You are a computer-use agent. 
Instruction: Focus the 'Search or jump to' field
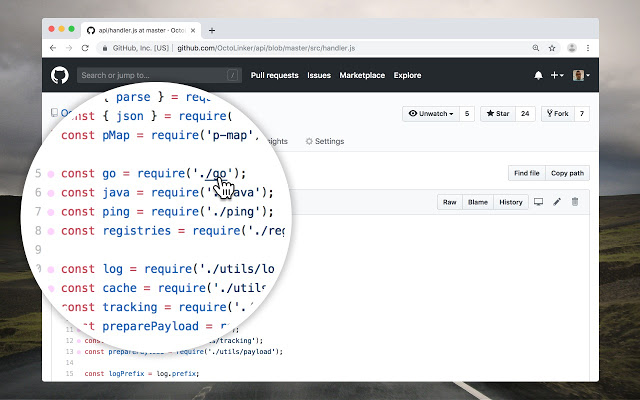pos(159,75)
